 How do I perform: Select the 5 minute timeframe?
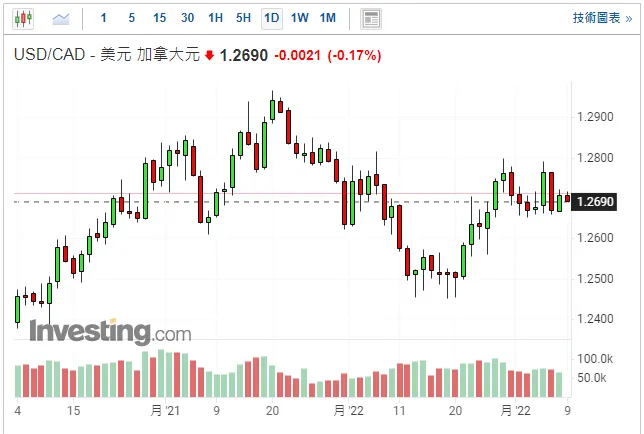pos(131,18)
